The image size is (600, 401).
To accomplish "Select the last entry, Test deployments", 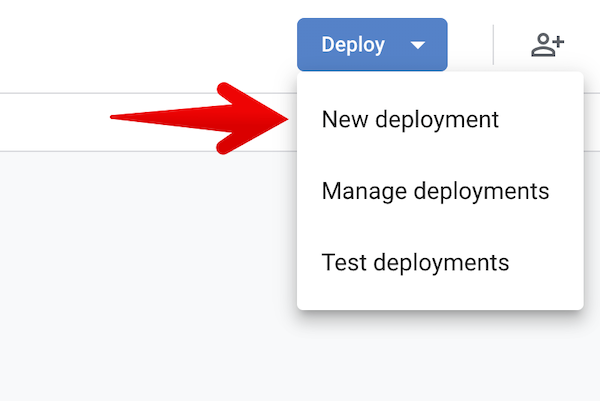I will [x=415, y=263].
